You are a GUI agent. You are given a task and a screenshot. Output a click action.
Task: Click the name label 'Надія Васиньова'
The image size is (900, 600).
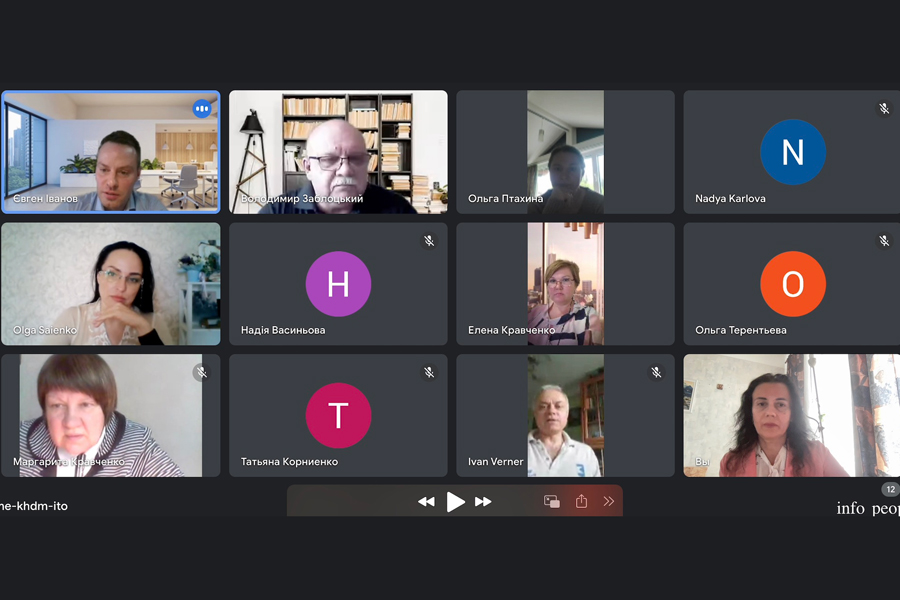[x=283, y=330]
